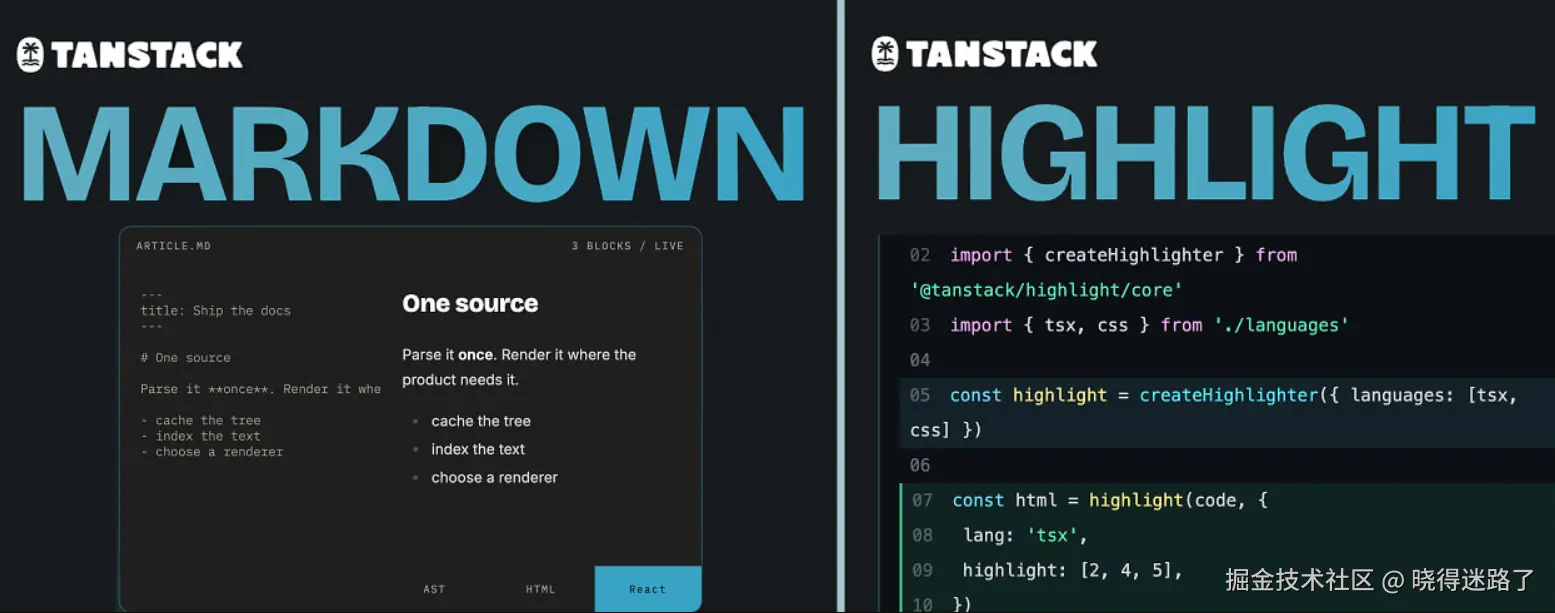Viewport: 1555px width, 613px height.
Task: Click the ARTICLE.MD file label
Action: pos(174,246)
